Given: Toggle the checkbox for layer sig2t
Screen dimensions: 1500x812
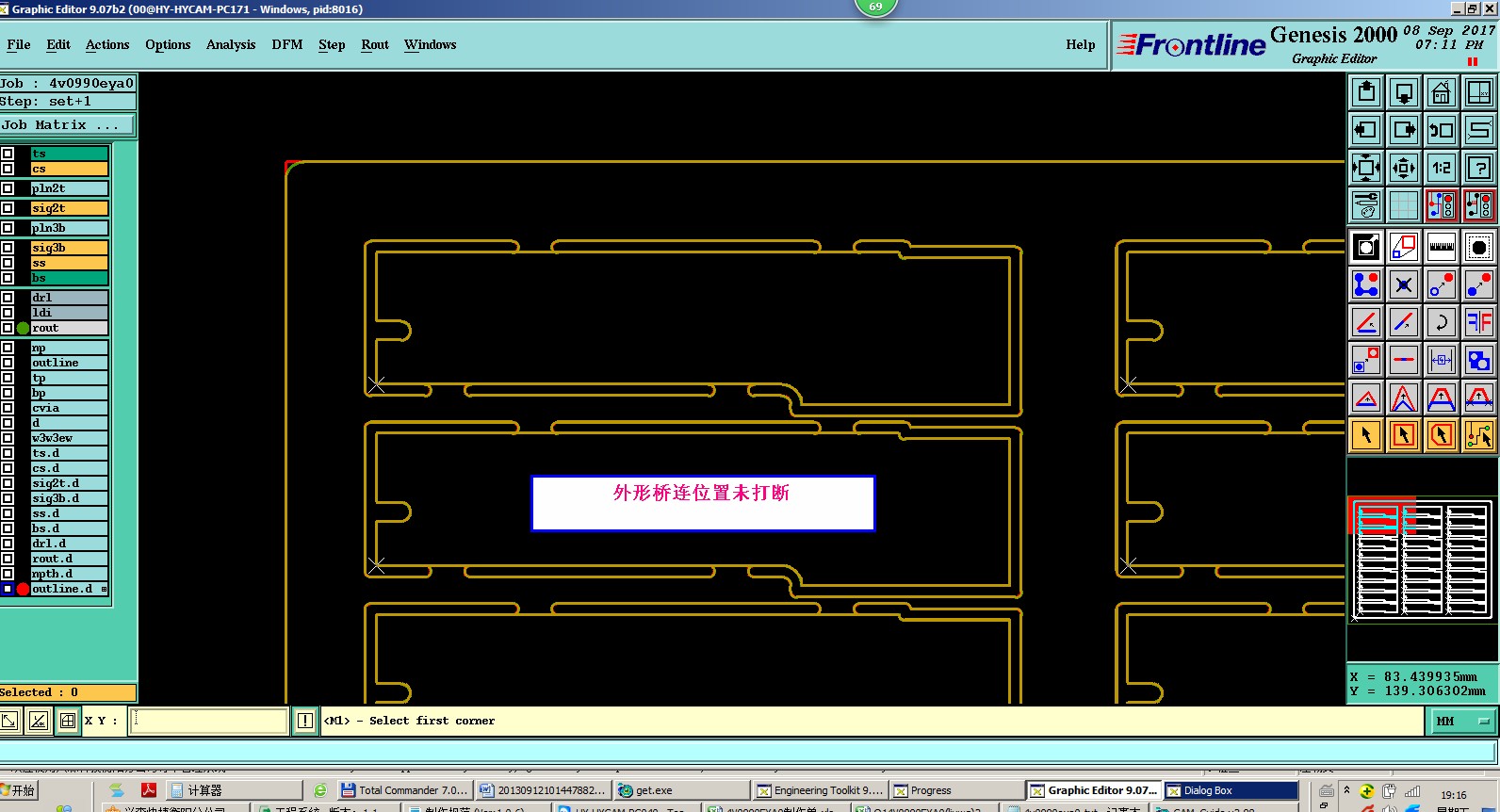Looking at the screenshot, I should 8,208.
